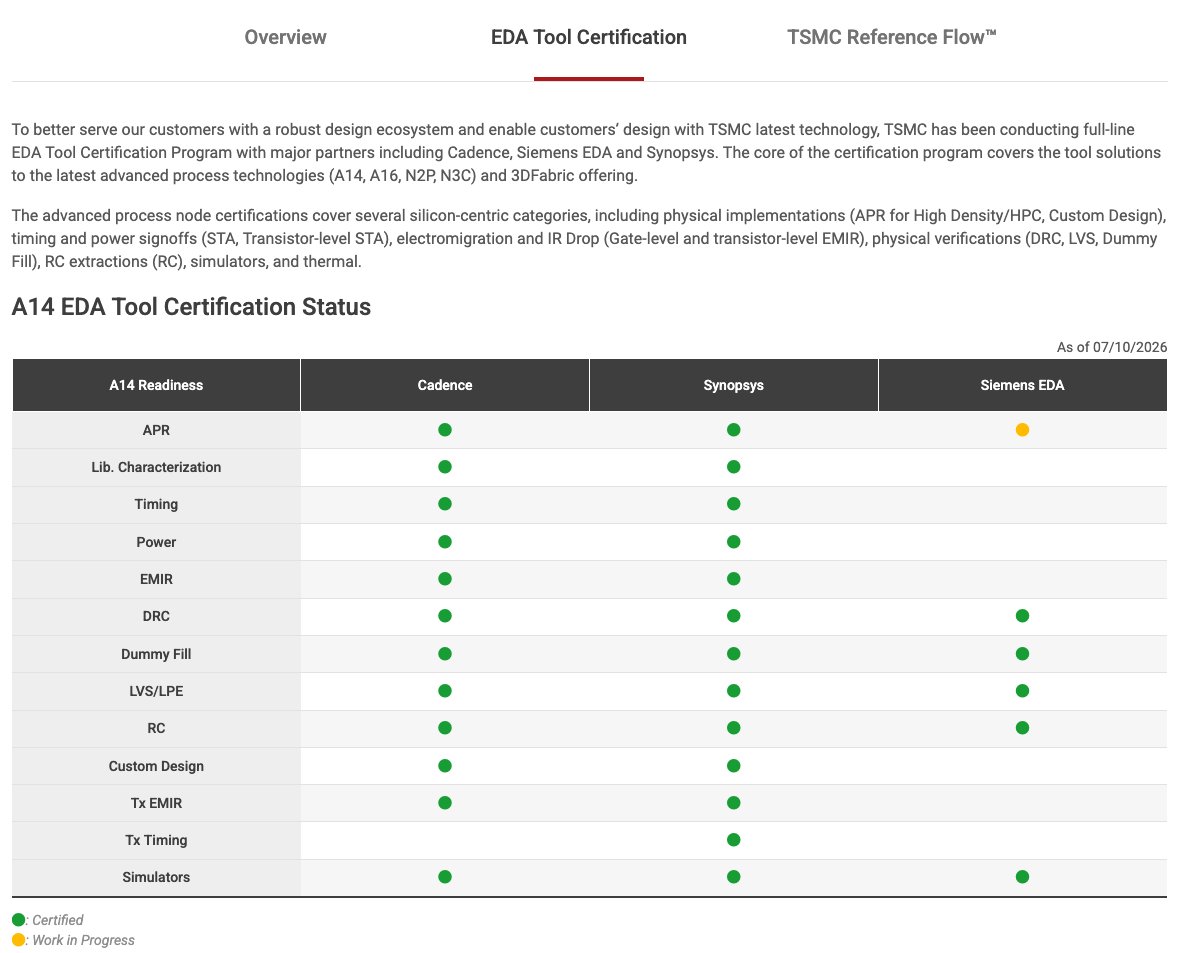Image resolution: width=1185 pixels, height=953 pixels.
Task: Click the Dummy Fill row label
Action: click(156, 654)
